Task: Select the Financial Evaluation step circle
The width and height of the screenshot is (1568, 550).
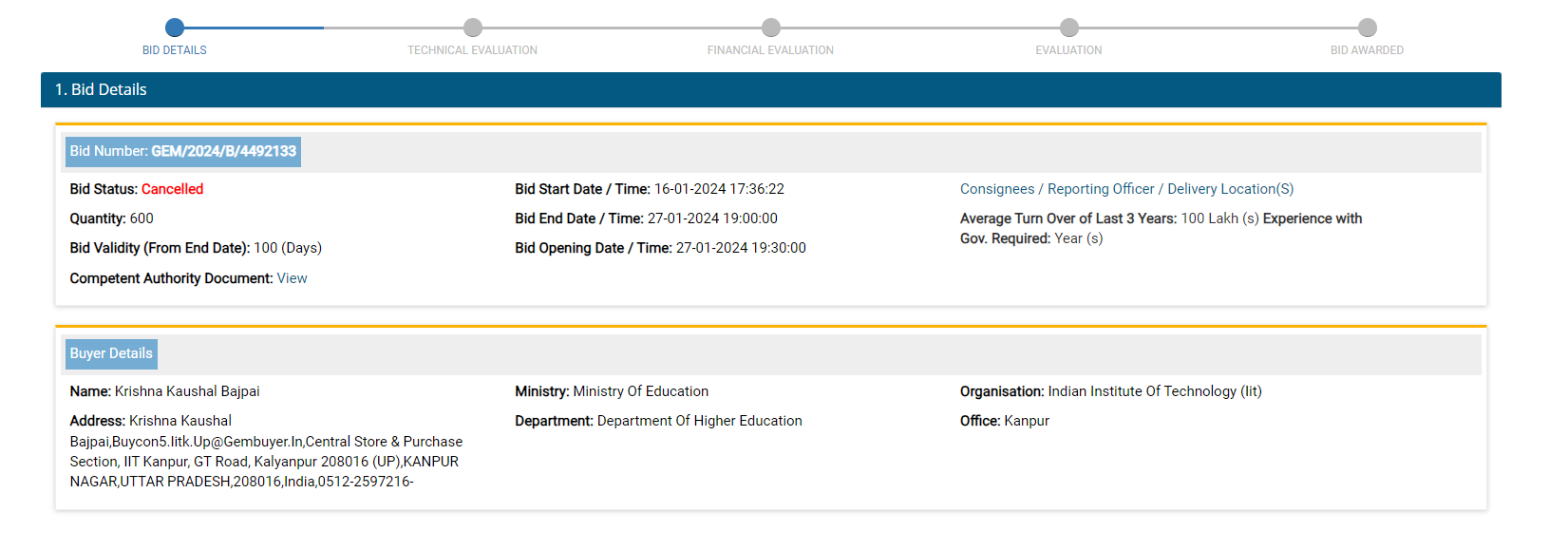Action: (771, 28)
